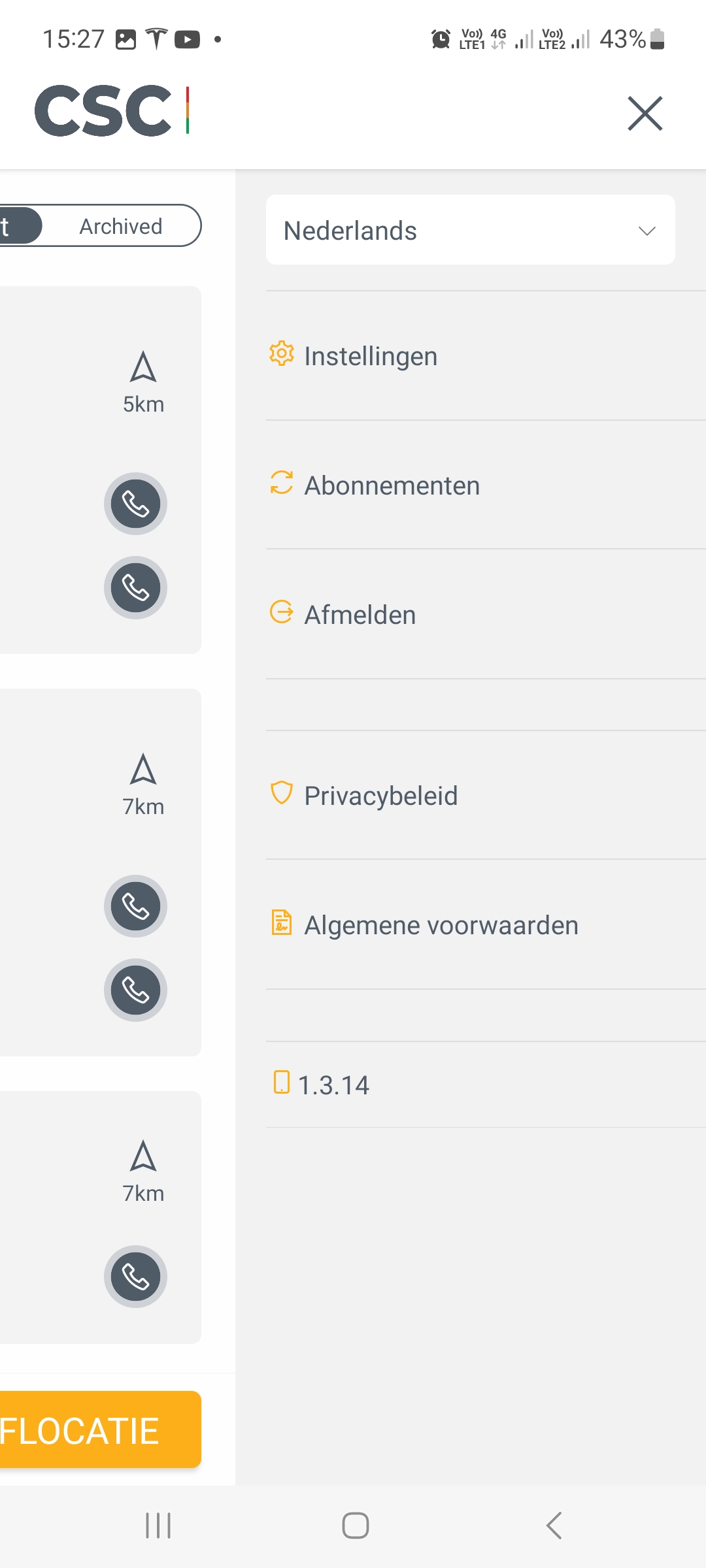706x1568 pixels.
Task: Expand language list via chevron arrow
Action: point(647,231)
